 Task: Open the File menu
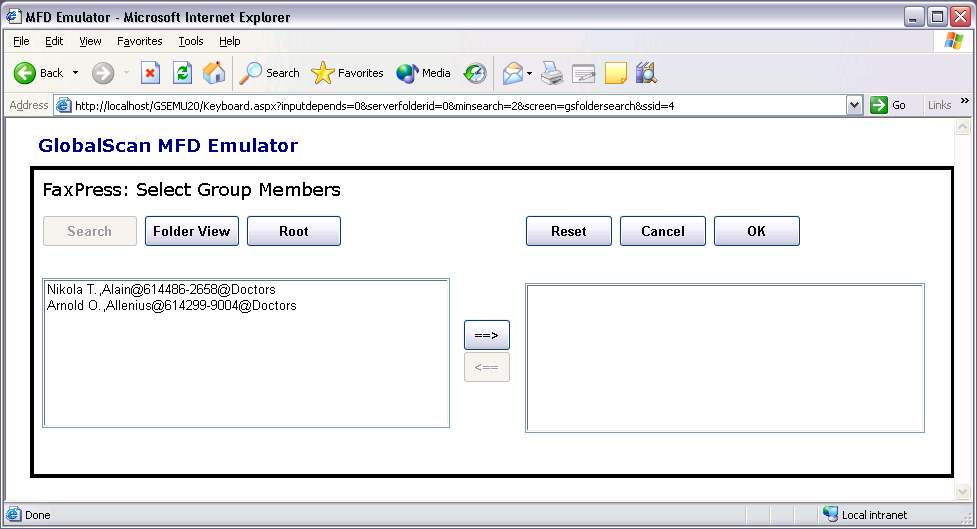point(21,41)
